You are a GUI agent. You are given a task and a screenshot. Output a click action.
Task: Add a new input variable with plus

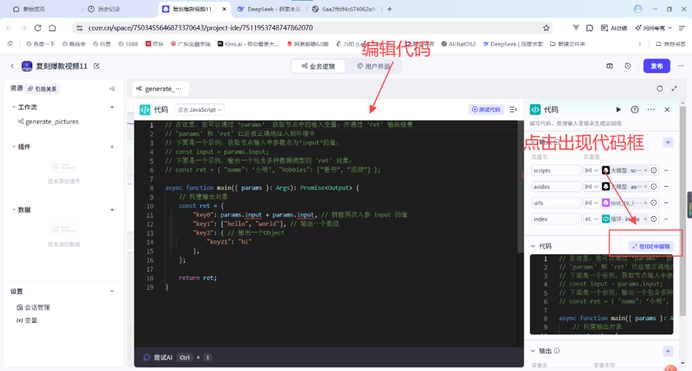click(668, 142)
